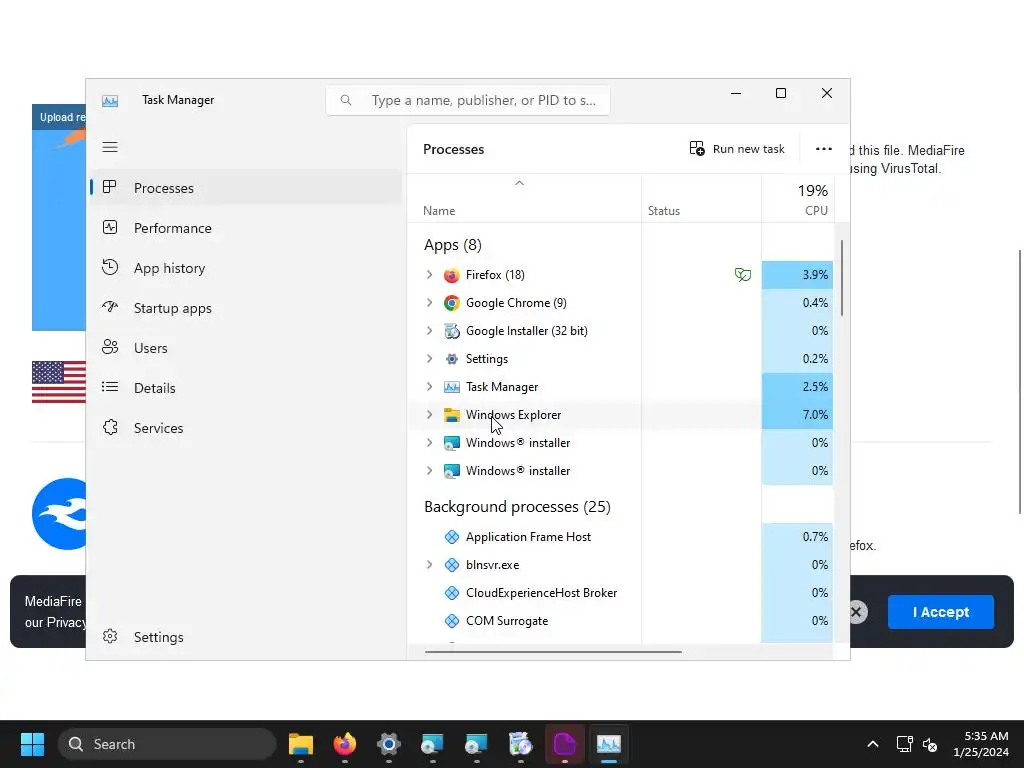The width and height of the screenshot is (1024, 768).
Task: Click the Task Manager icon in taskbar
Action: click(x=609, y=744)
